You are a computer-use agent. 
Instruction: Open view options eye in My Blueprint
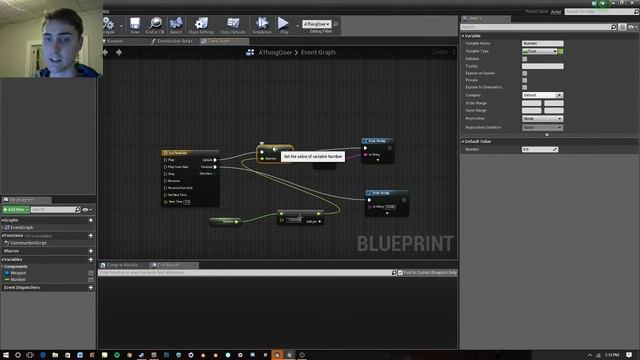87,209
